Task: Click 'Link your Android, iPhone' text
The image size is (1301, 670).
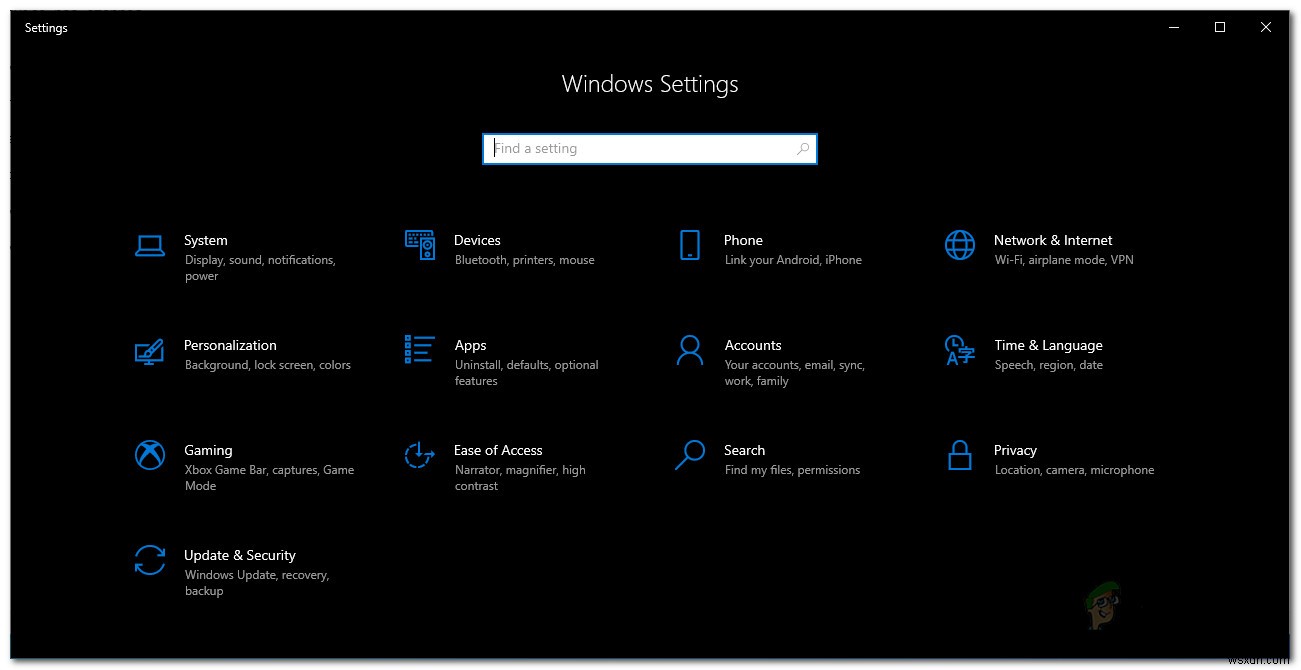Action: [x=793, y=260]
